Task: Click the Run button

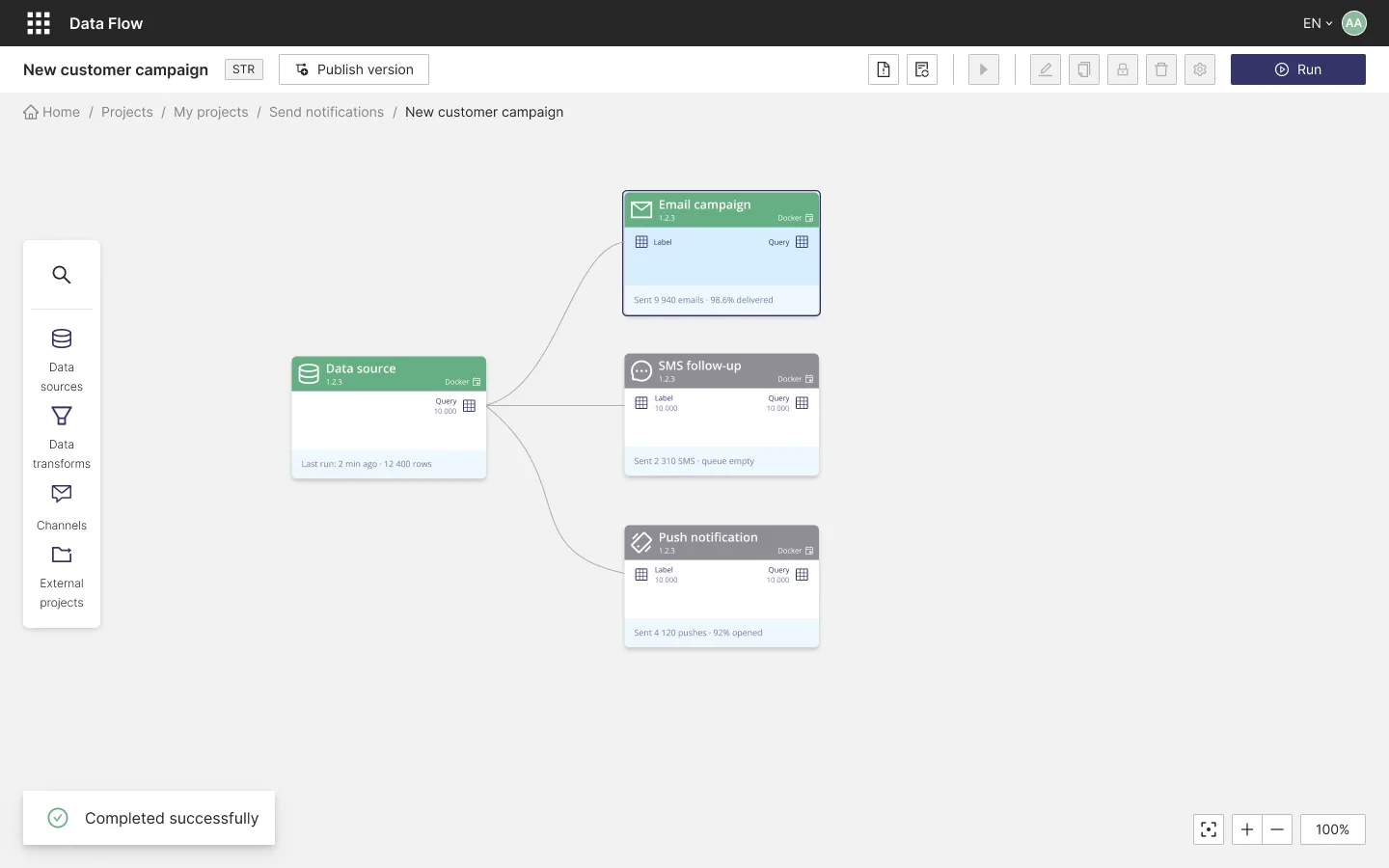Action: 1298,69
